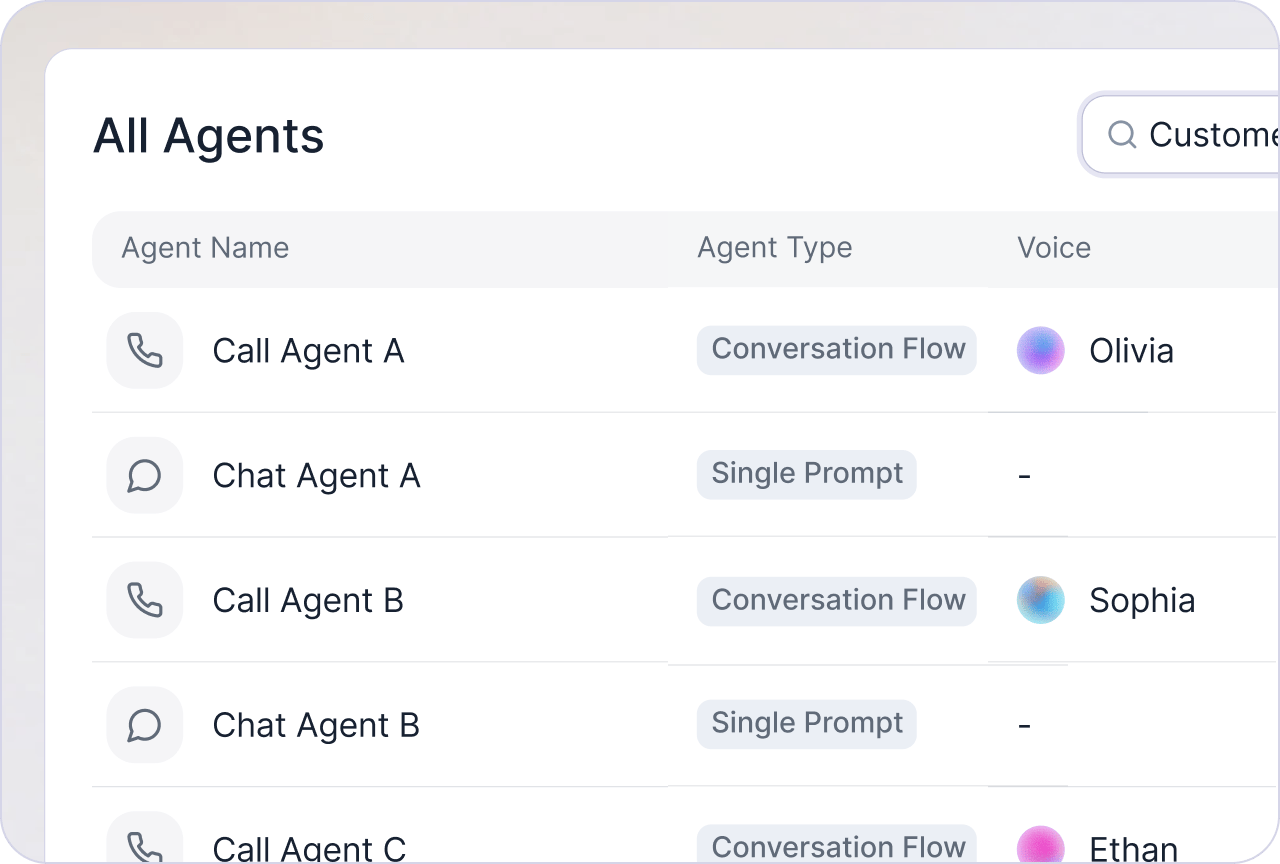Sort by the Agent Type column header

(775, 248)
